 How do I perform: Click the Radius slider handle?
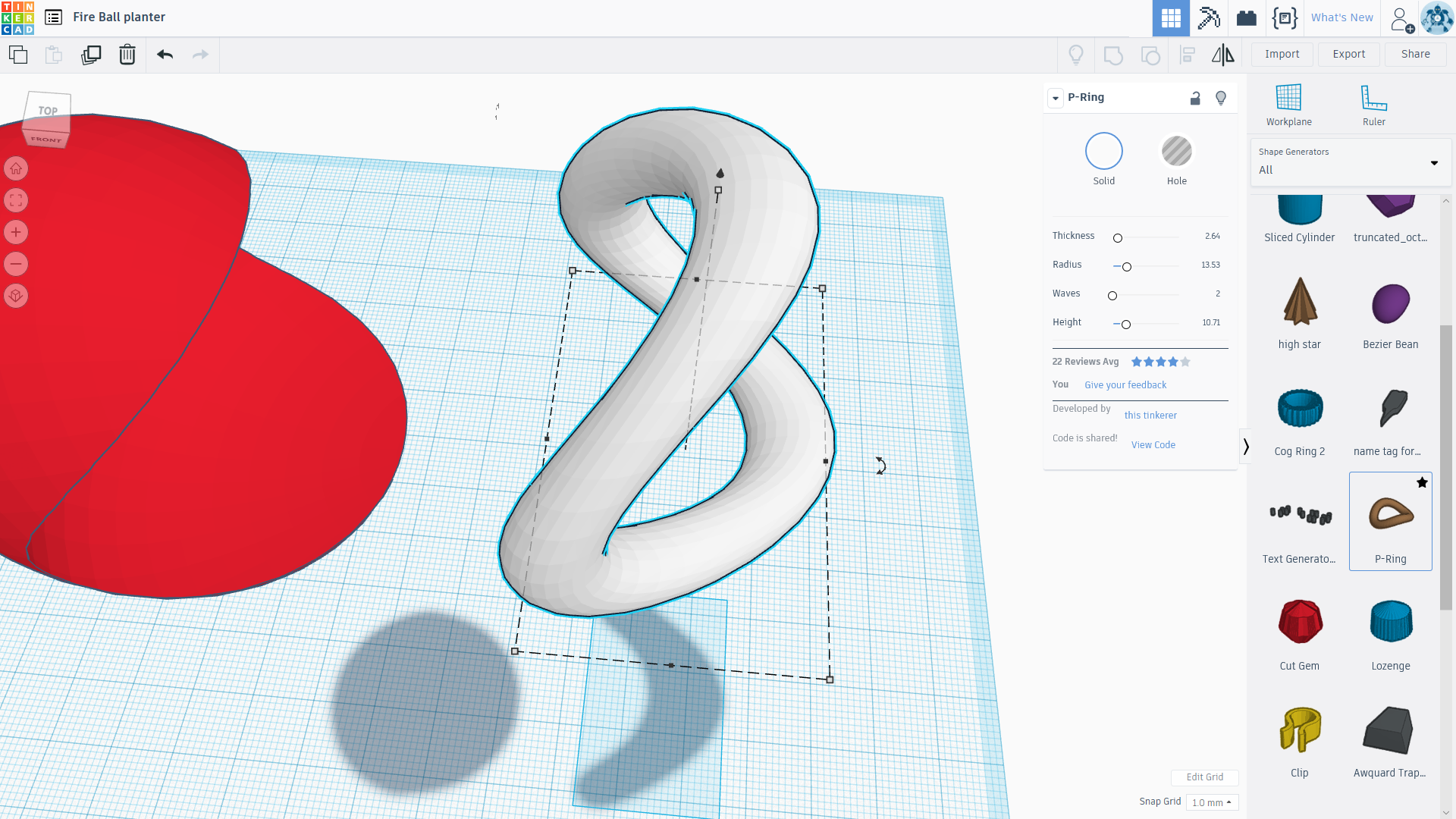pos(1127,267)
